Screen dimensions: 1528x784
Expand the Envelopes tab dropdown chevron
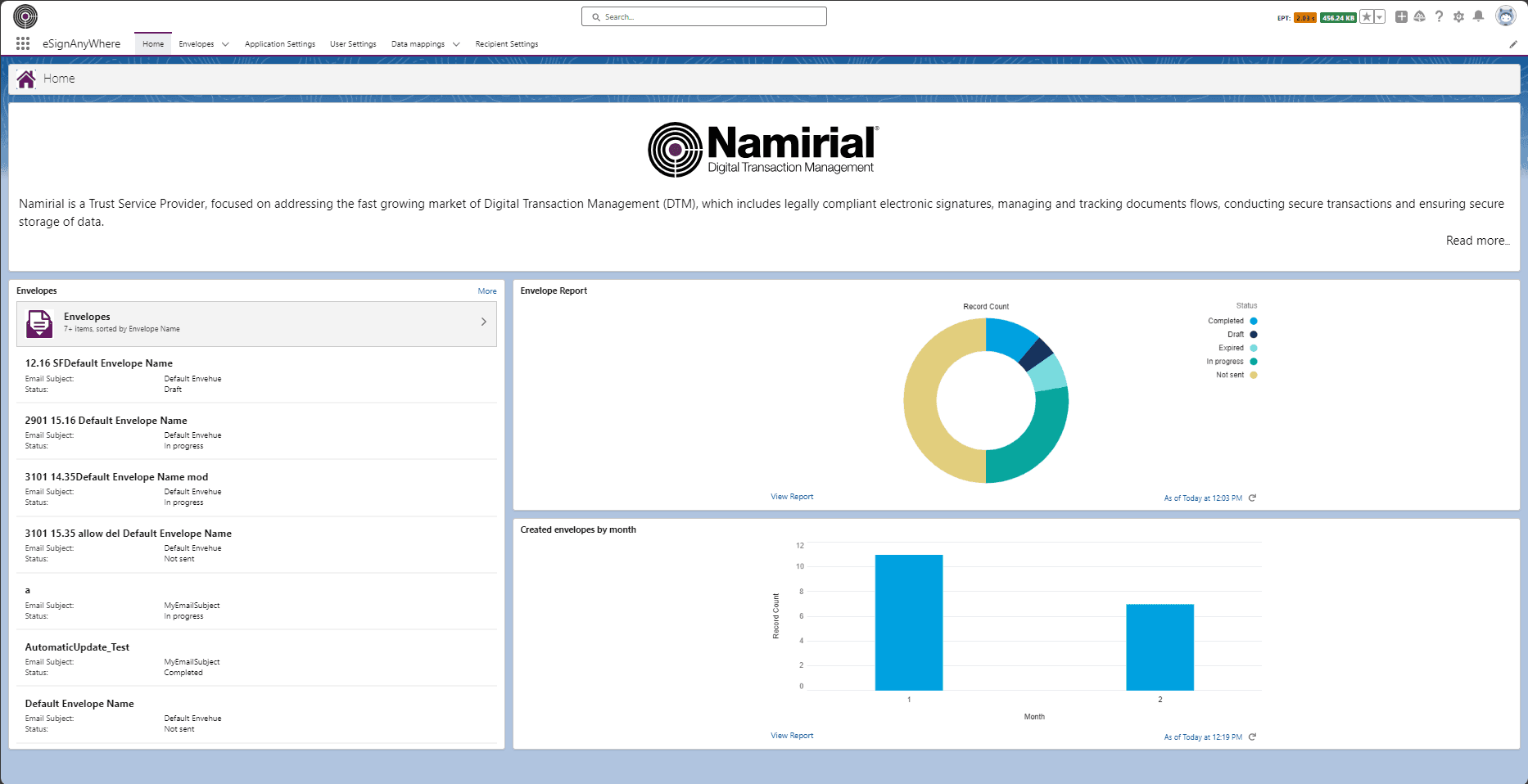(x=225, y=44)
